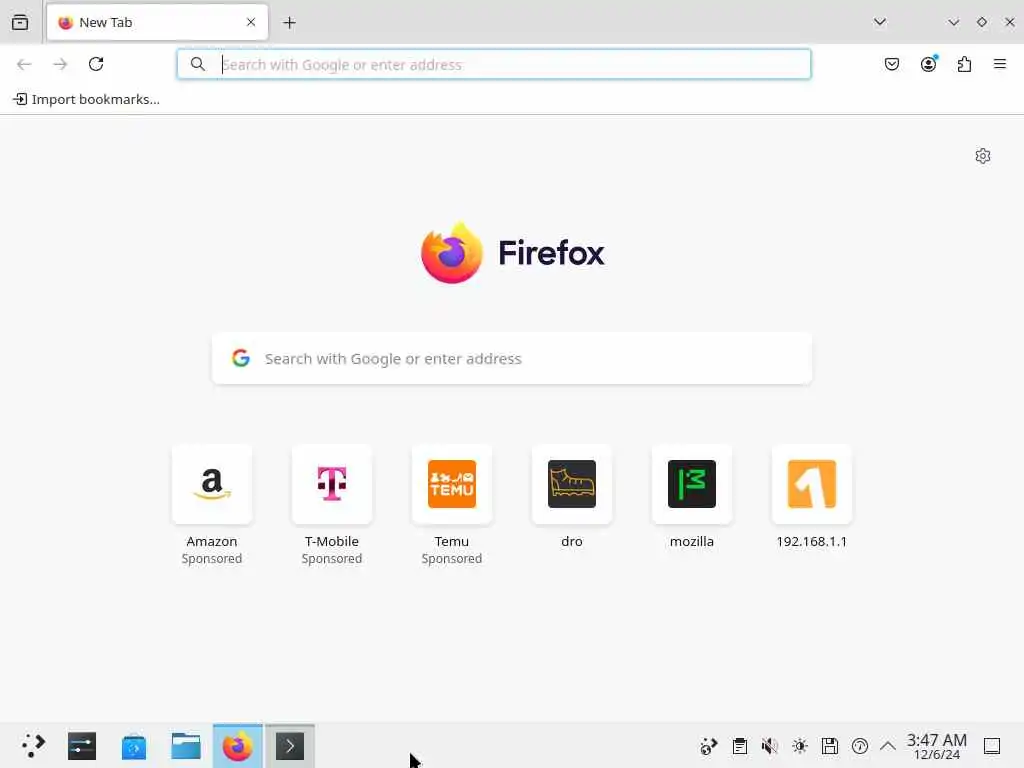Go forward one page
Viewport: 1024px width, 768px height.
pos(60,64)
